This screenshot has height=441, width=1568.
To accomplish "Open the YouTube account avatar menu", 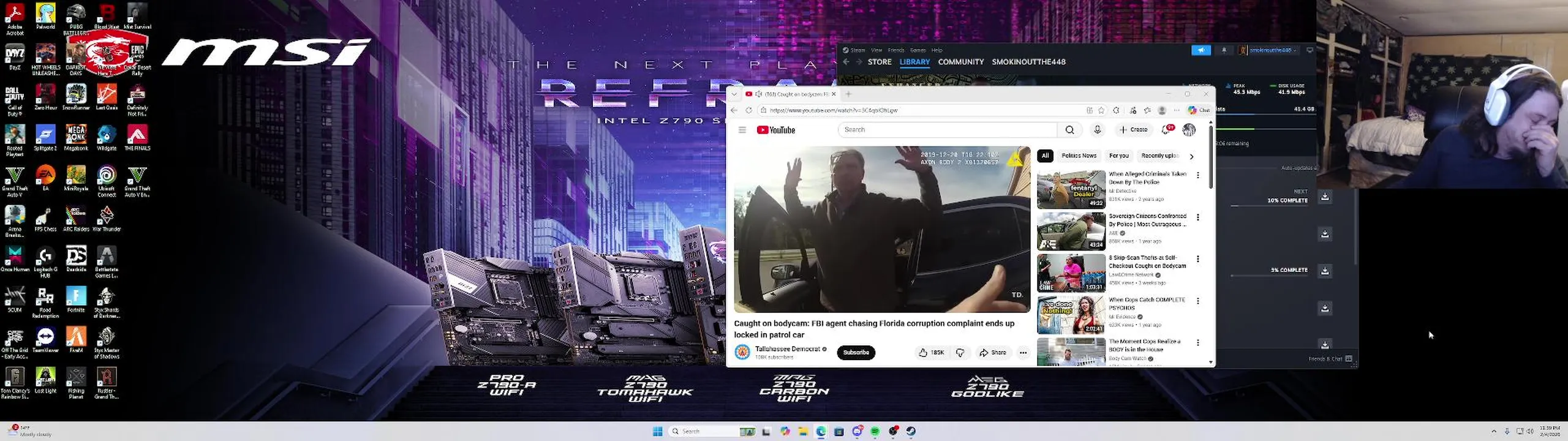I will coord(1189,130).
